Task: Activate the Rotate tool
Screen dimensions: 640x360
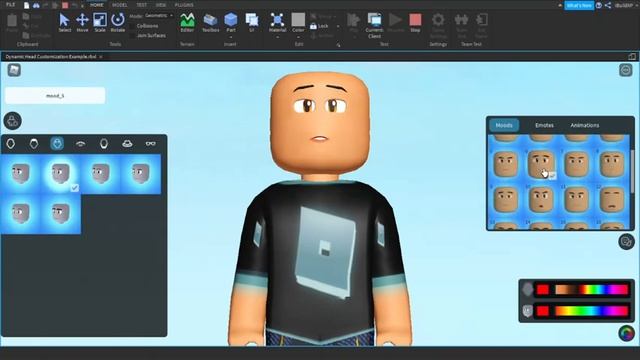Action: click(118, 22)
